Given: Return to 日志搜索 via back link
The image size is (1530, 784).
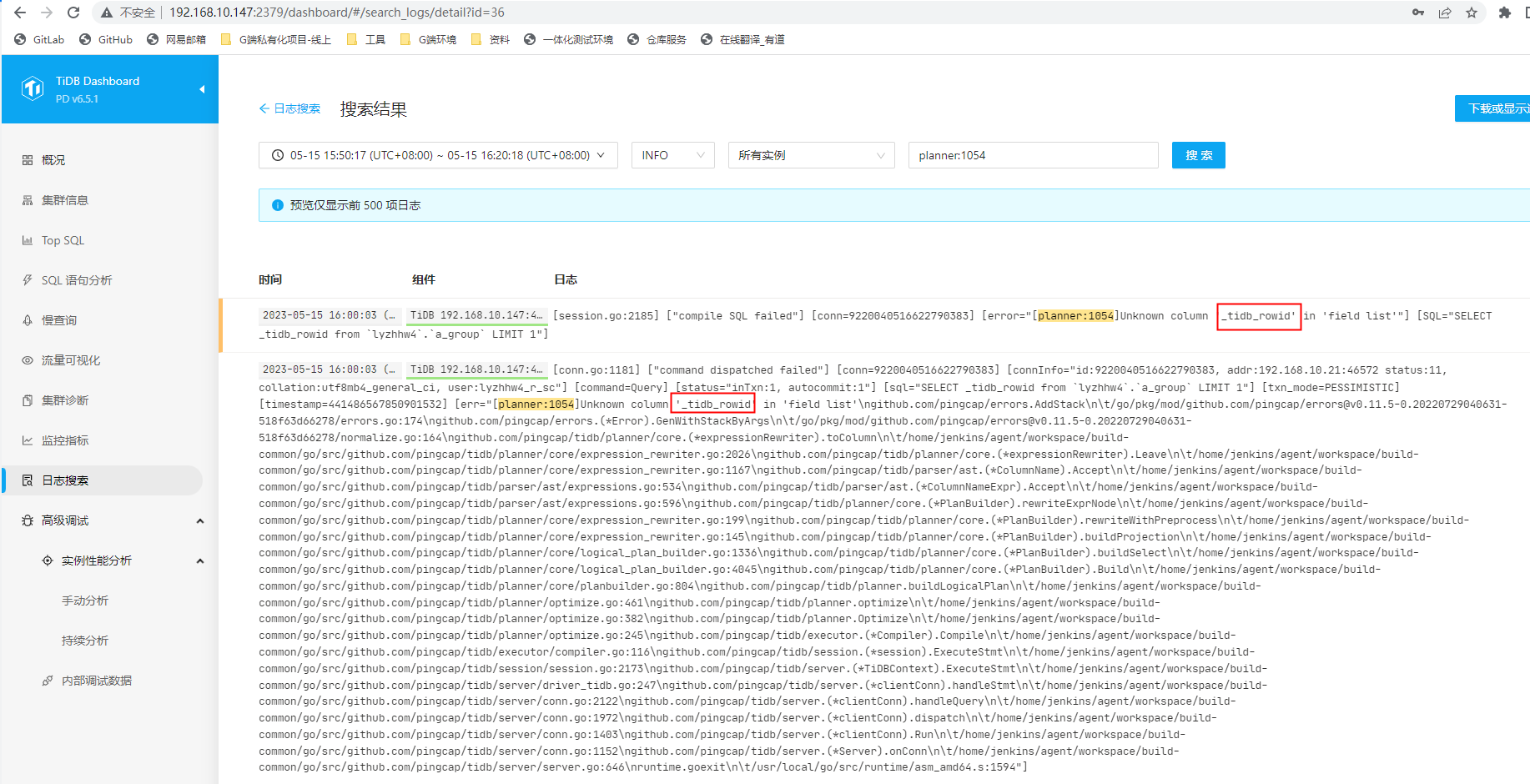Looking at the screenshot, I should [289, 108].
